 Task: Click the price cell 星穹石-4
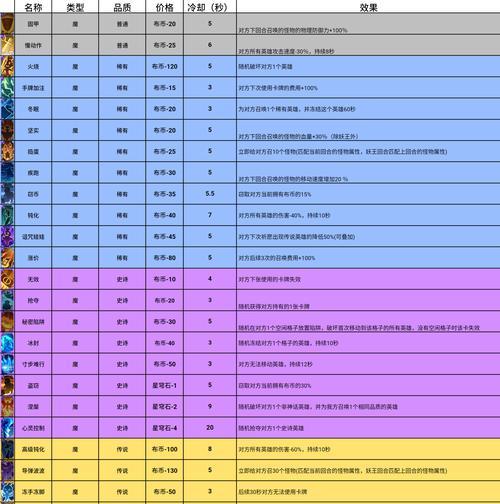(165, 428)
